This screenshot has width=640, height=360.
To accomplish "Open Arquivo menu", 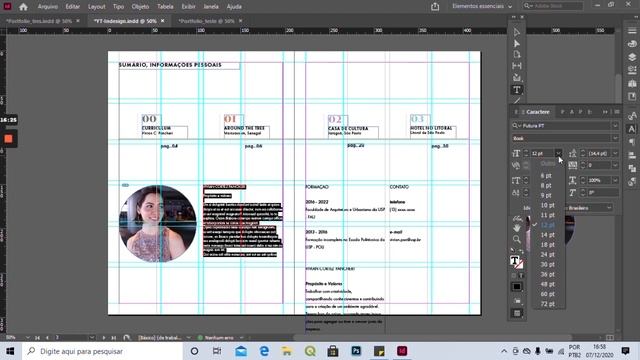I will click(47, 7).
